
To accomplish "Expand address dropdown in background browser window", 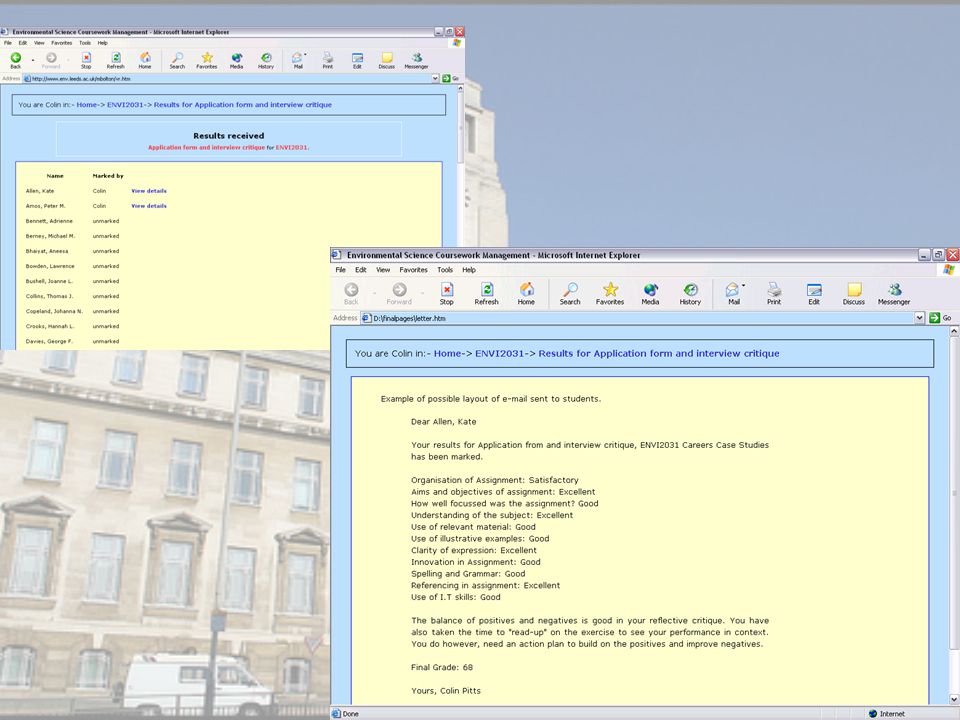I will pos(435,78).
